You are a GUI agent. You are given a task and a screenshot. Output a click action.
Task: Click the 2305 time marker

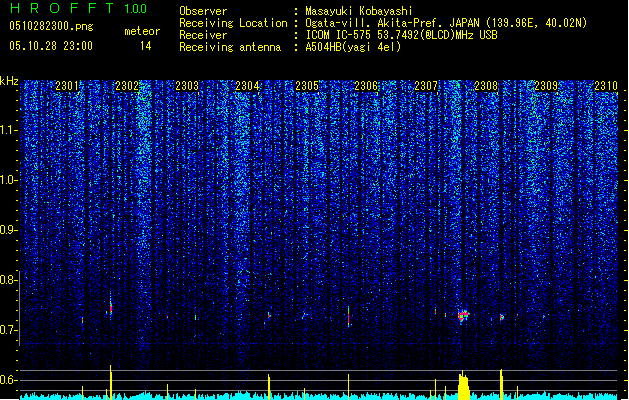(307, 86)
